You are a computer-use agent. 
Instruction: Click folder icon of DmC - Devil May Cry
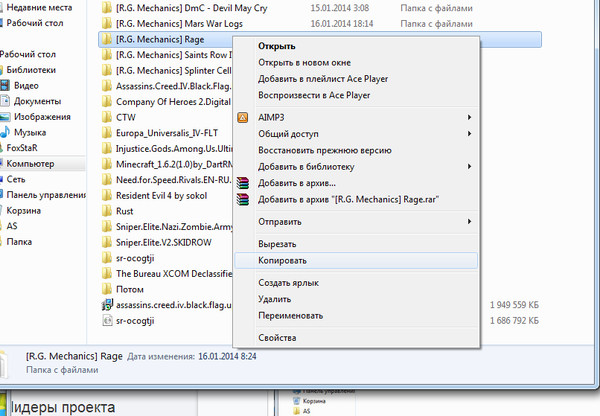(107, 8)
